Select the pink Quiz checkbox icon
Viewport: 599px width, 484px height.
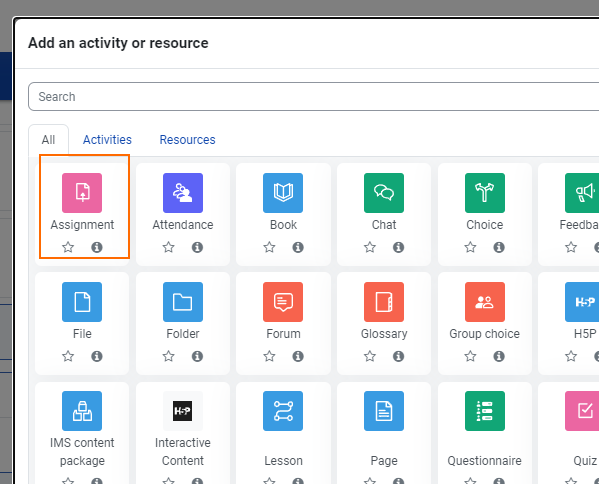click(582, 411)
